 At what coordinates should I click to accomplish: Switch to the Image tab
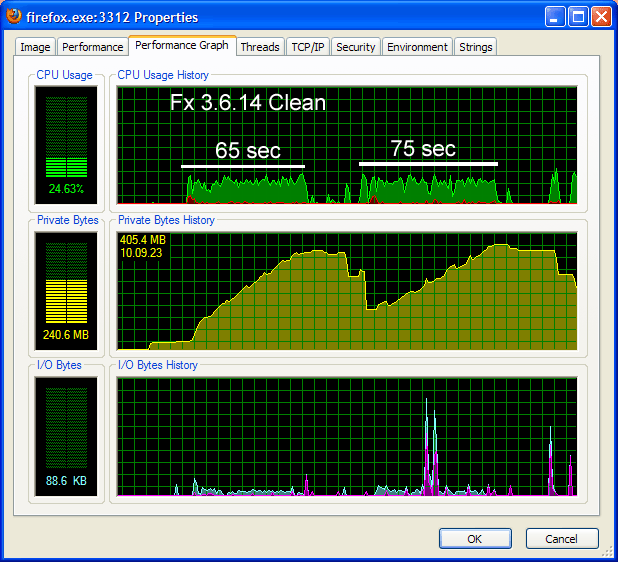[x=35, y=47]
